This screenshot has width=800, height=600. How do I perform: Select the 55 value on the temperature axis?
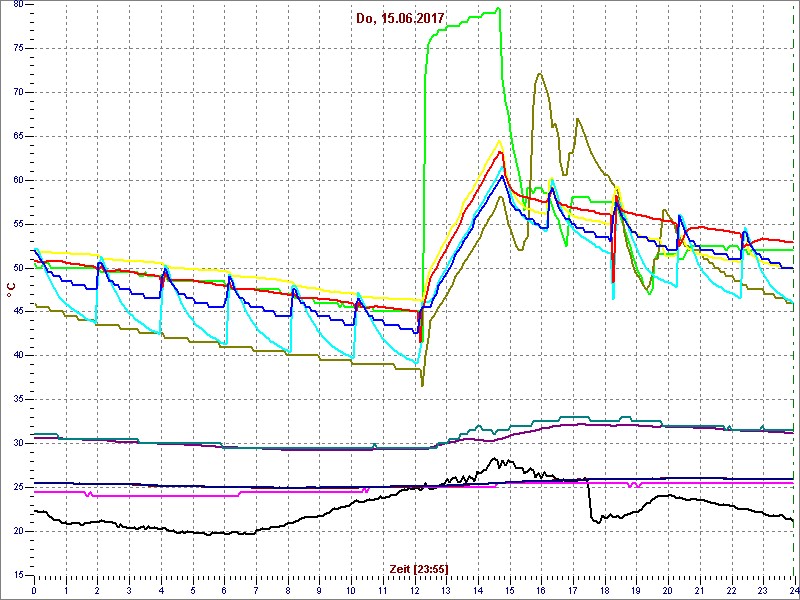(x=17, y=224)
